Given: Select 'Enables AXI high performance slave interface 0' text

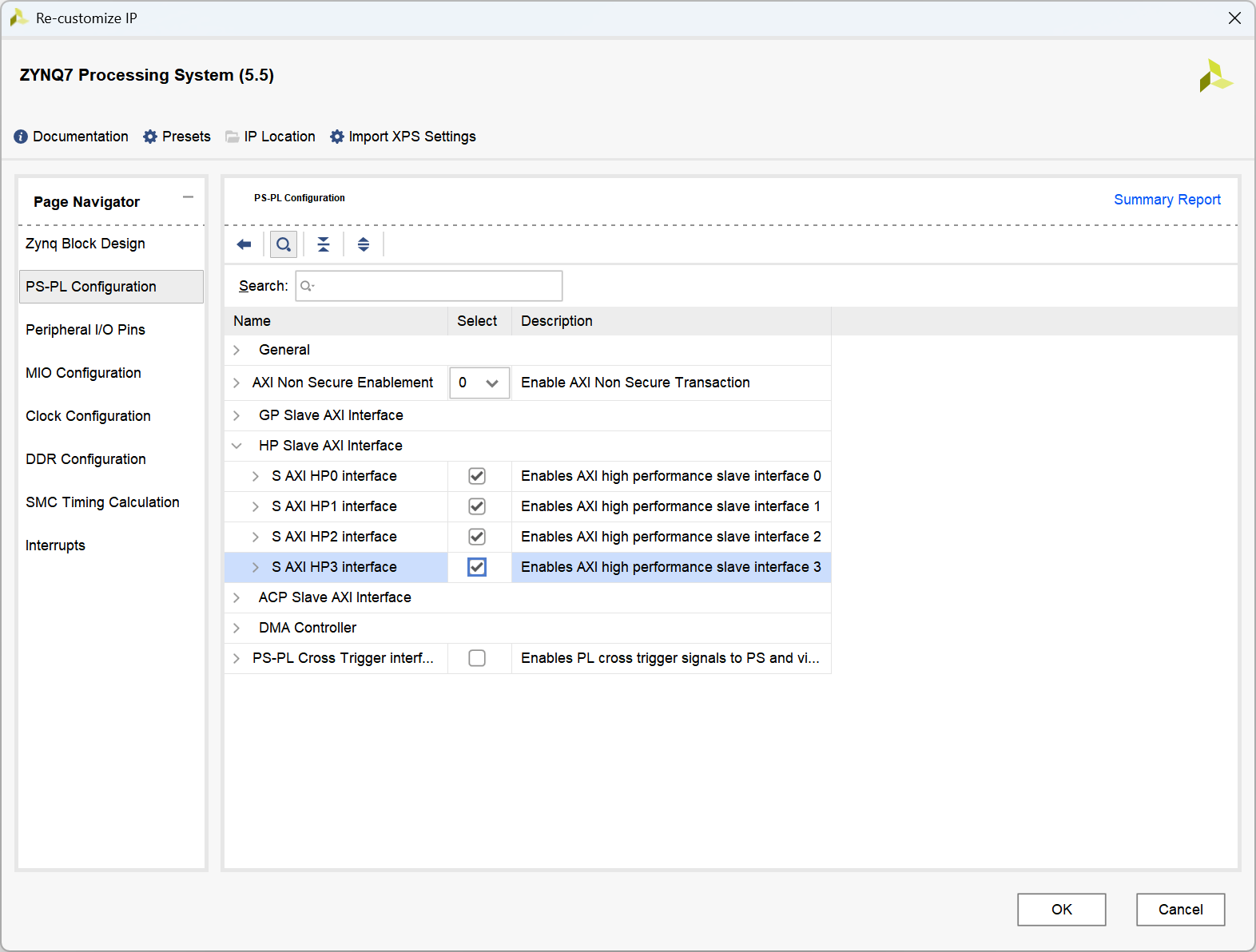Looking at the screenshot, I should 671,476.
